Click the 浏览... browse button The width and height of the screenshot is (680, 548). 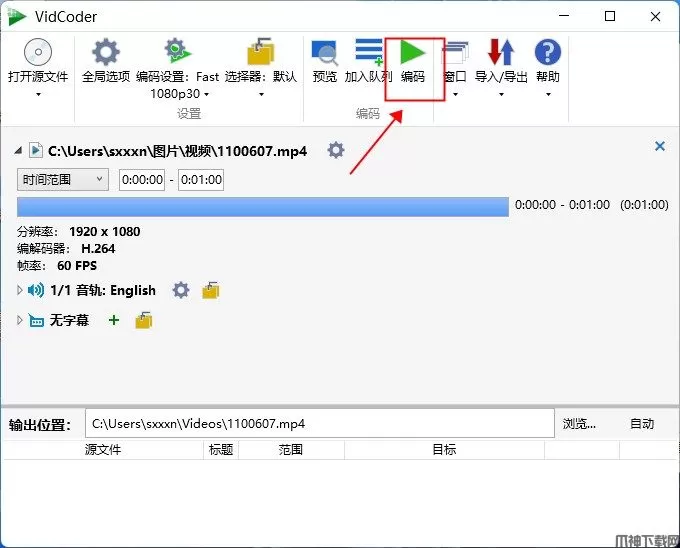click(x=579, y=424)
